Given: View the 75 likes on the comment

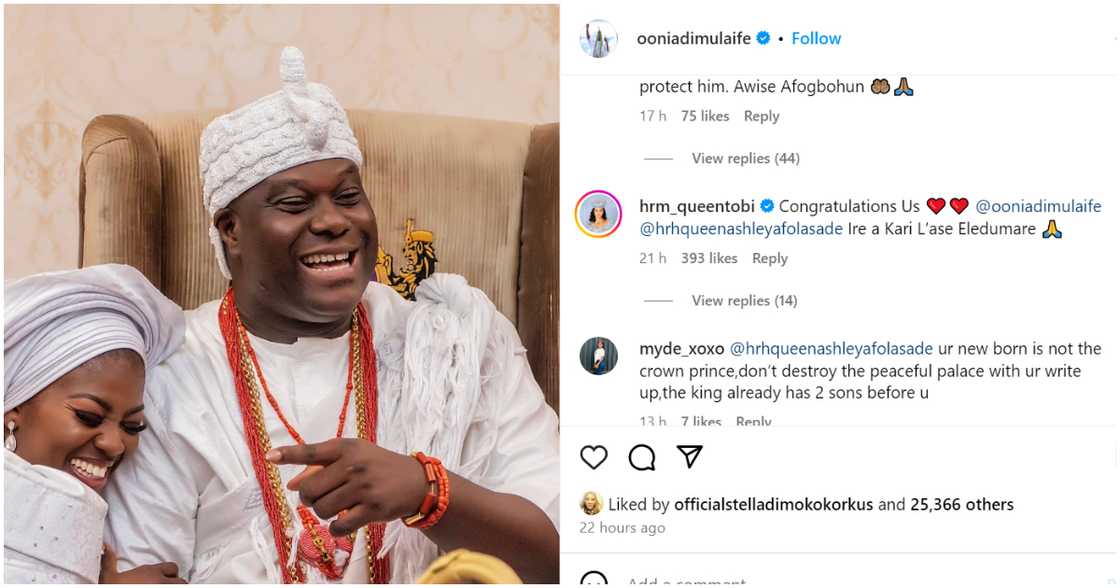Looking at the screenshot, I should [705, 116].
